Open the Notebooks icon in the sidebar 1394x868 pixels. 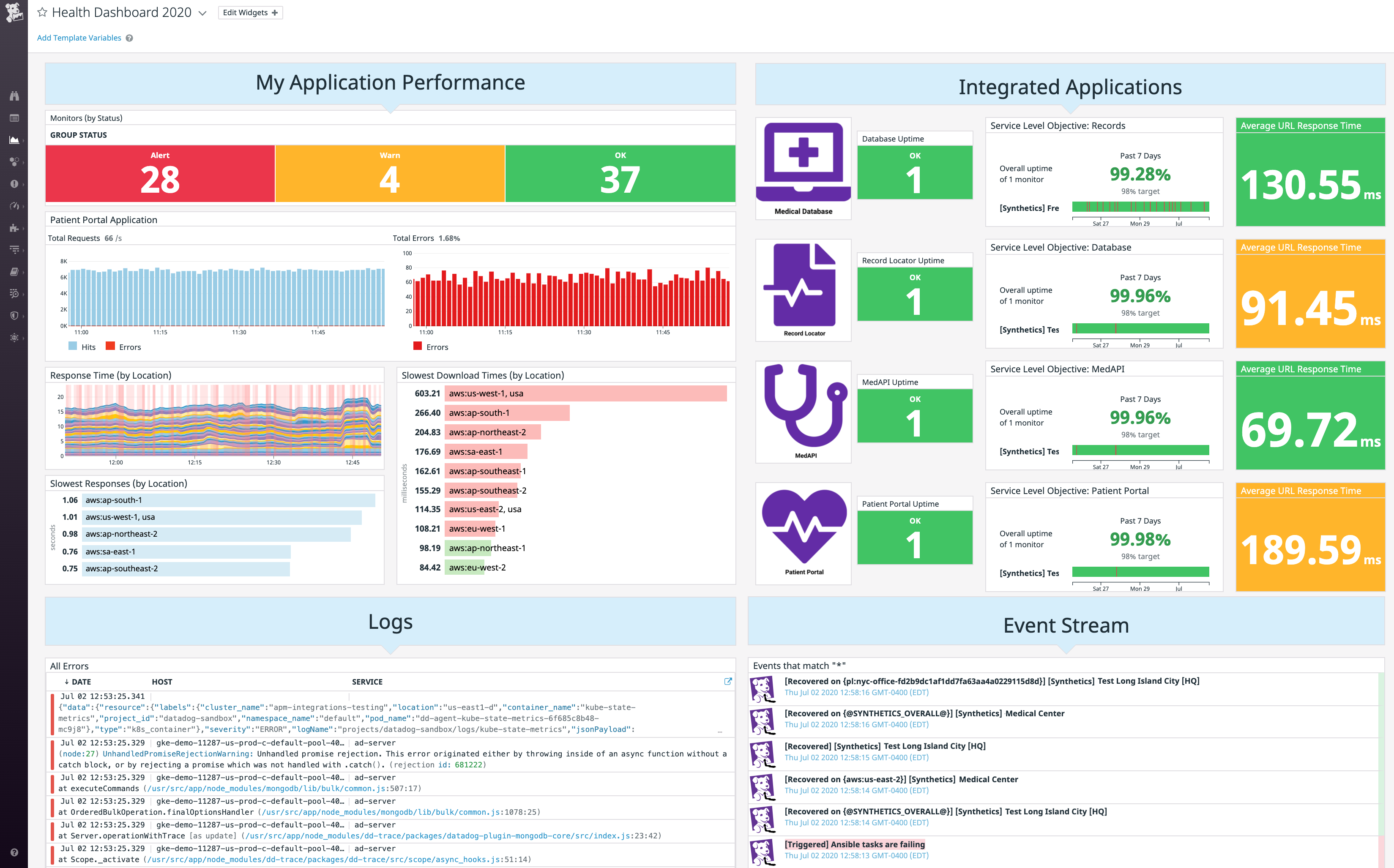point(14,271)
